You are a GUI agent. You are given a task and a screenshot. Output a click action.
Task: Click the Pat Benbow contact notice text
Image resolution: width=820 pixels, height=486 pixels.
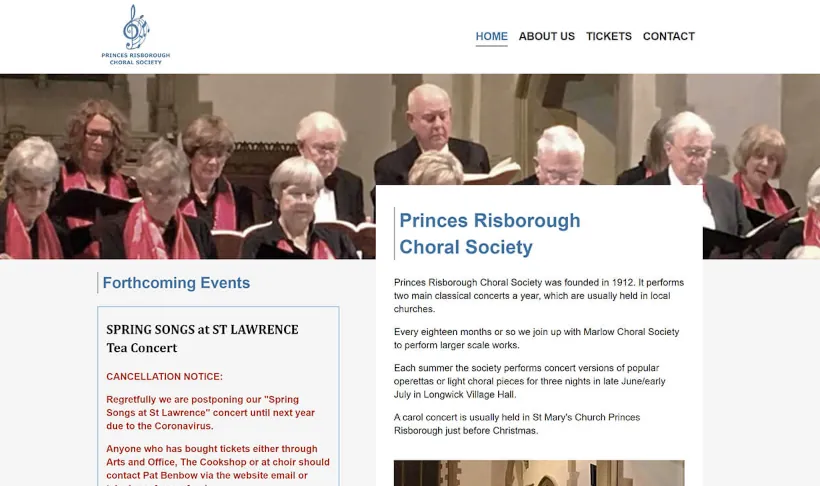(x=218, y=465)
